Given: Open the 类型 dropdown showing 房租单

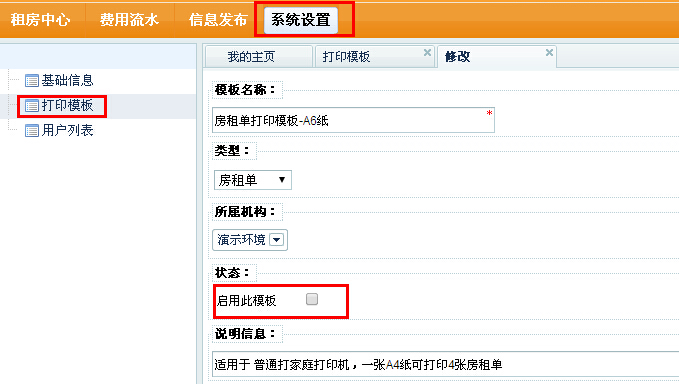Looking at the screenshot, I should click(x=252, y=180).
